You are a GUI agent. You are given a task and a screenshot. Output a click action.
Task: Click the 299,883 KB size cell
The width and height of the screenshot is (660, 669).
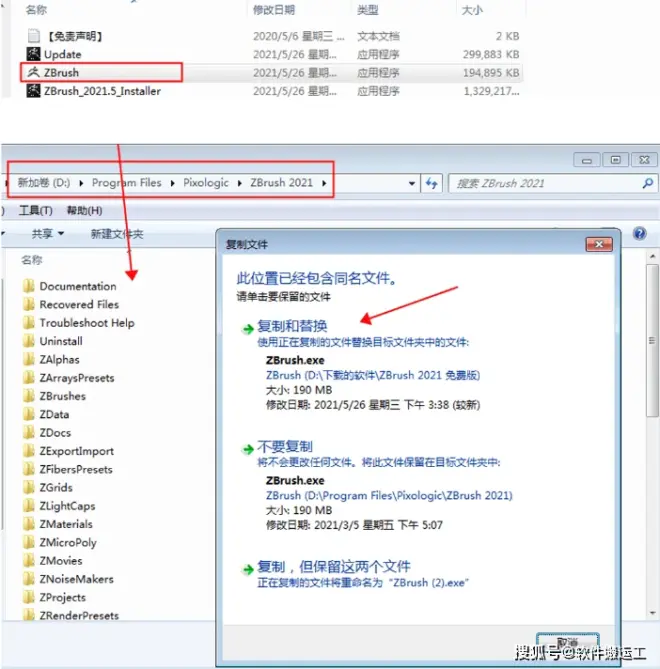click(491, 54)
